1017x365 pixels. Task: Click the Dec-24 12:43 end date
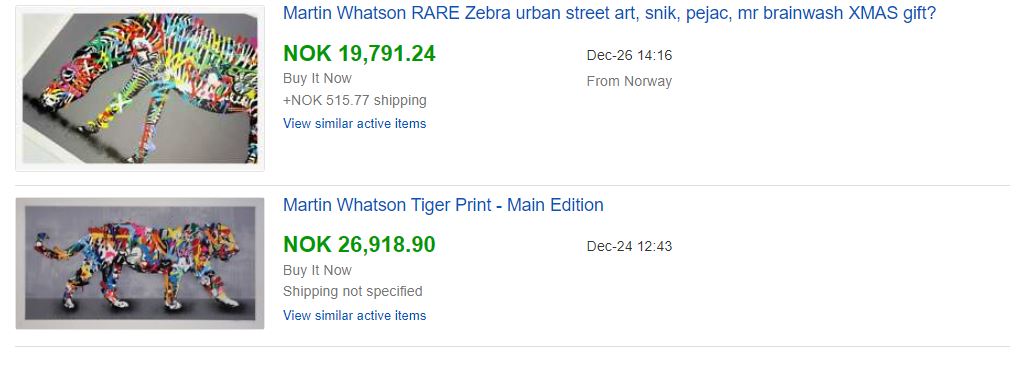coord(629,246)
